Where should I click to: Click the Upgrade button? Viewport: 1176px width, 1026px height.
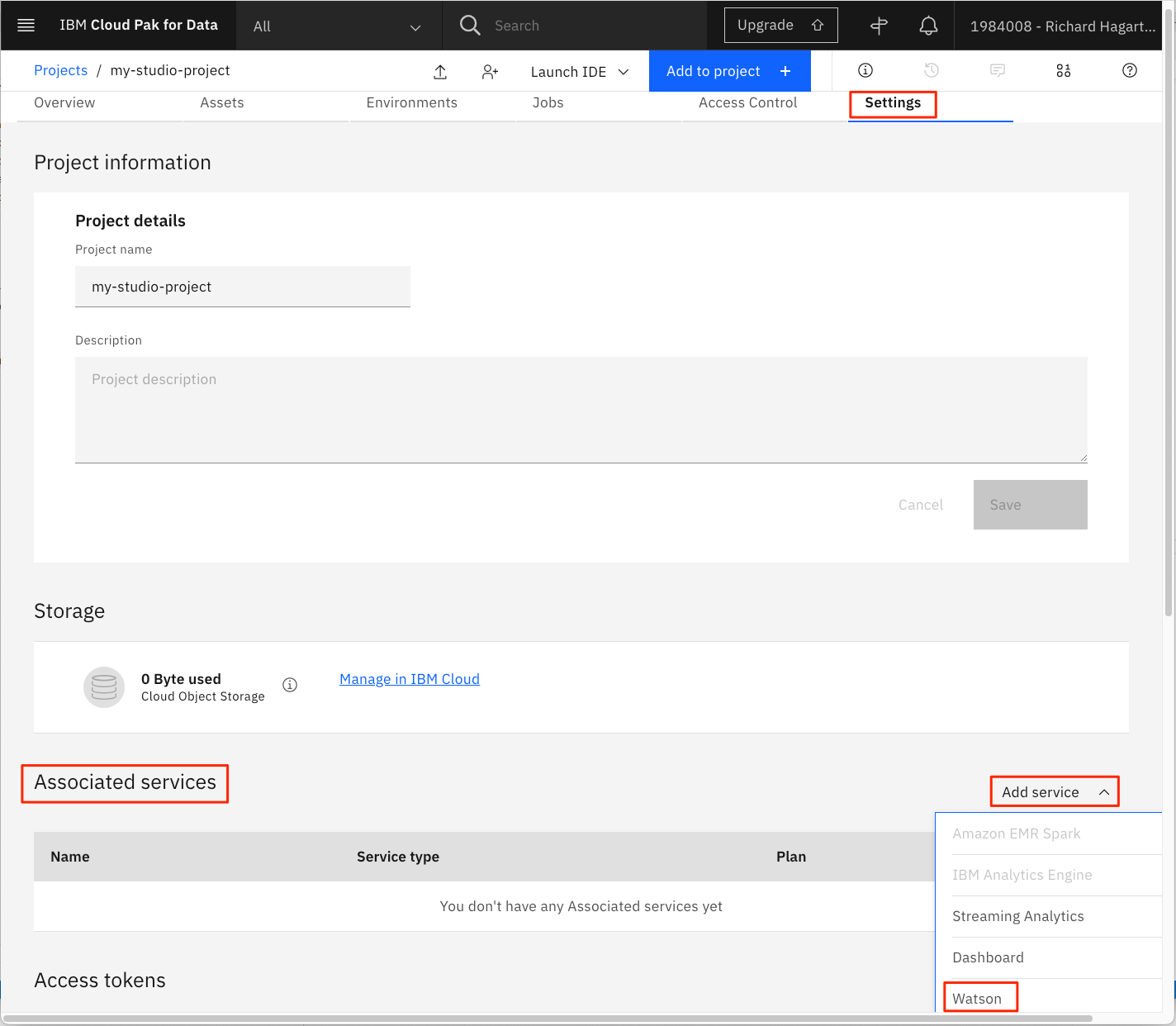780,26
